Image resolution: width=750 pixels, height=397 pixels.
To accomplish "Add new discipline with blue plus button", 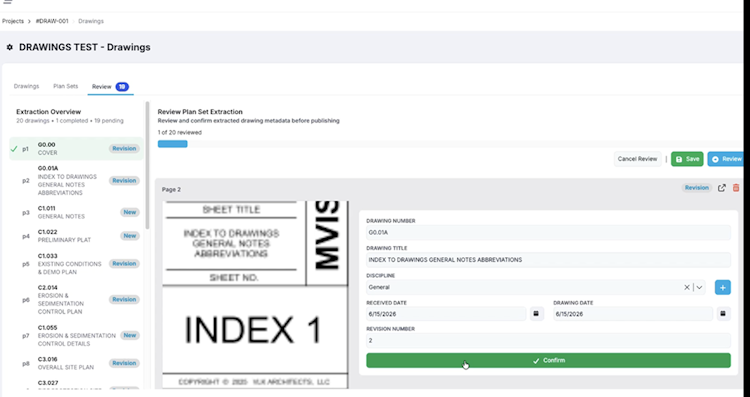I will [723, 287].
